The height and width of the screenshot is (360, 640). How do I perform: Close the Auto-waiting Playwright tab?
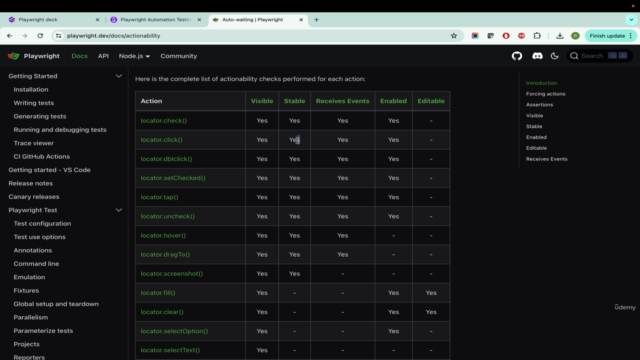[301, 20]
